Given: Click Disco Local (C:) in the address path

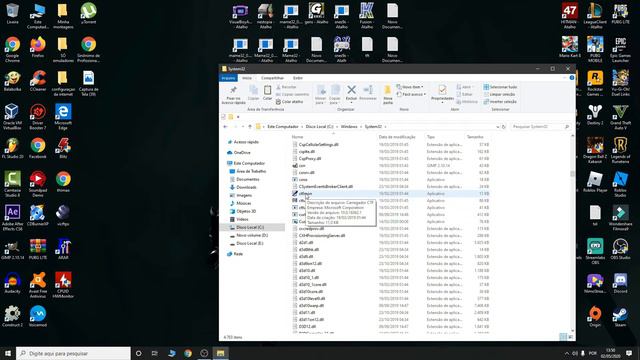Looking at the screenshot, I should (319, 127).
